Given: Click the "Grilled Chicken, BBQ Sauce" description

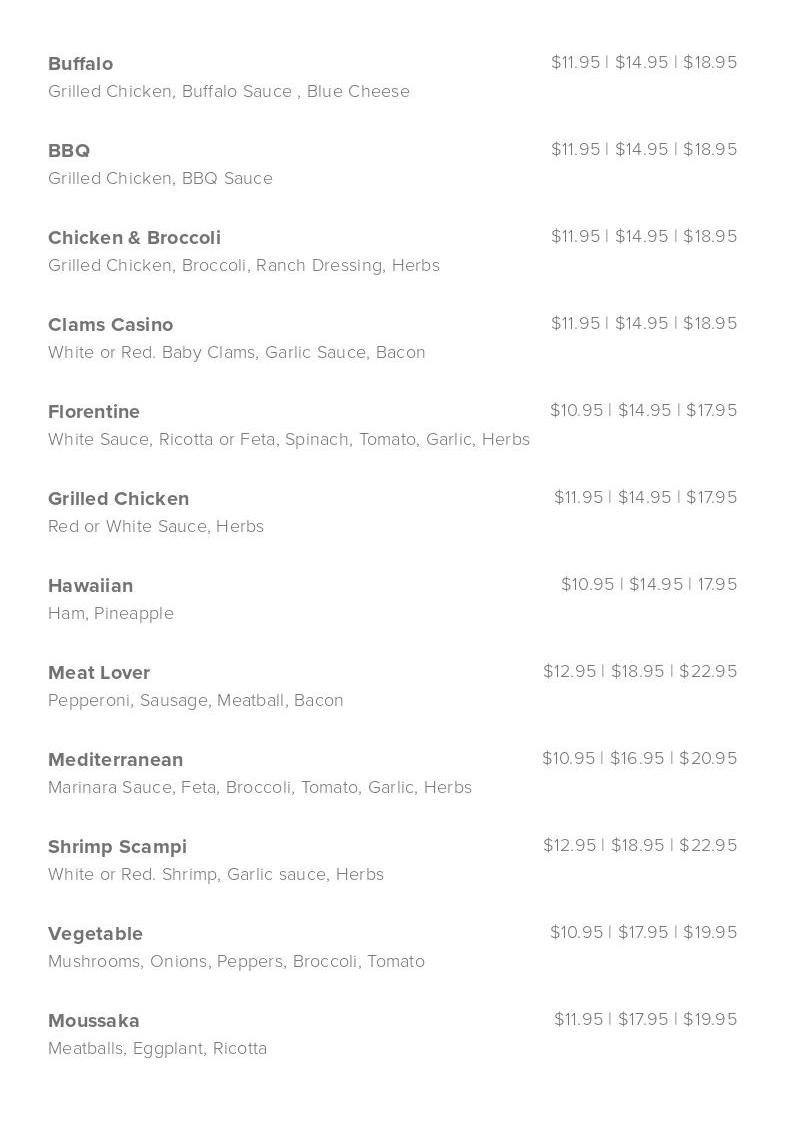Looking at the screenshot, I should (160, 178).
